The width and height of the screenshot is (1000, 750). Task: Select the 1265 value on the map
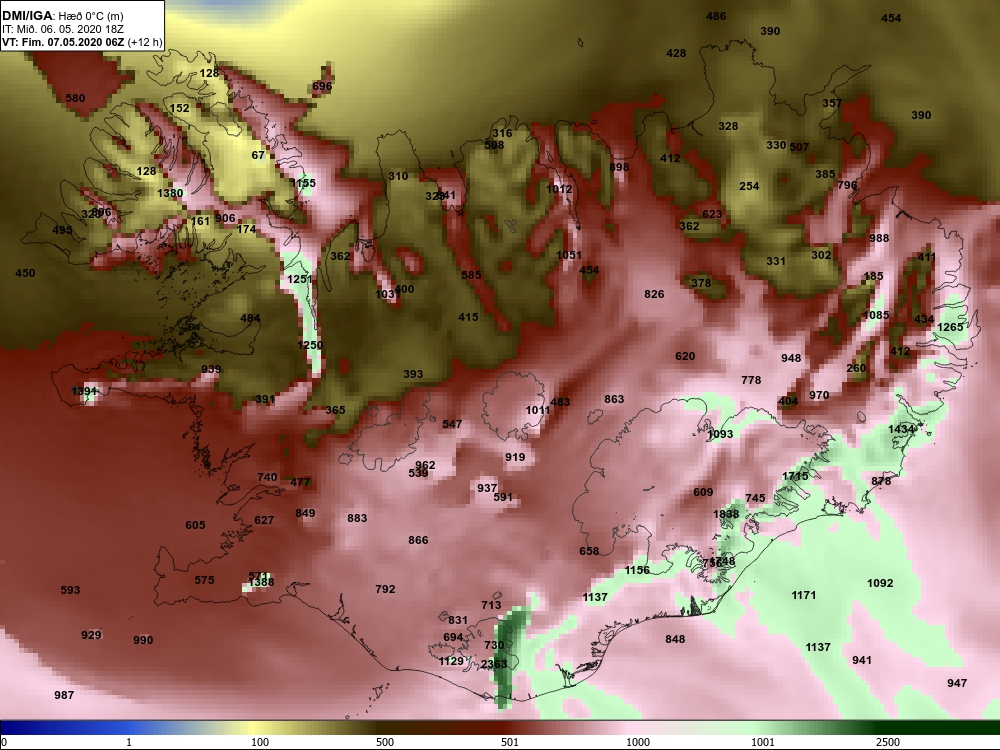950,327
